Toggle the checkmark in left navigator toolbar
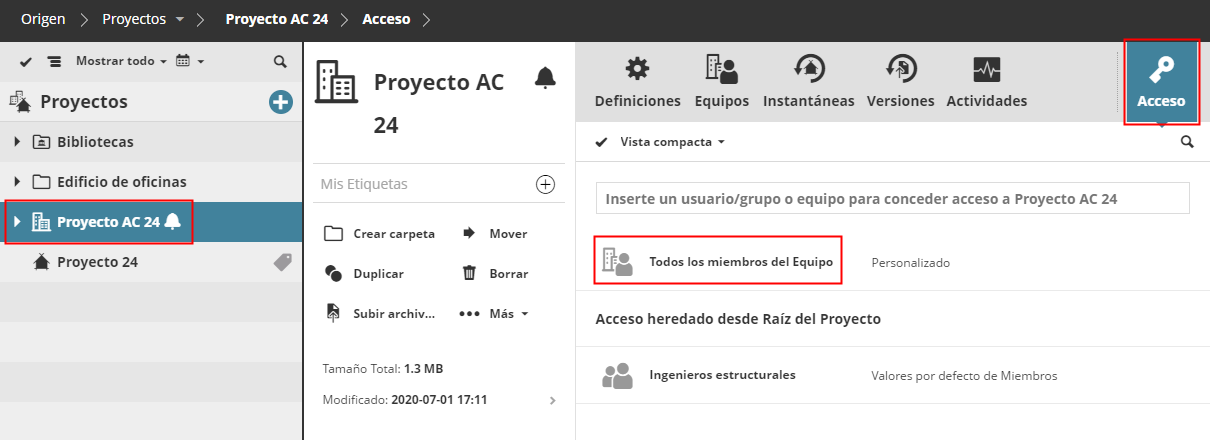1210x440 pixels. click(26, 61)
